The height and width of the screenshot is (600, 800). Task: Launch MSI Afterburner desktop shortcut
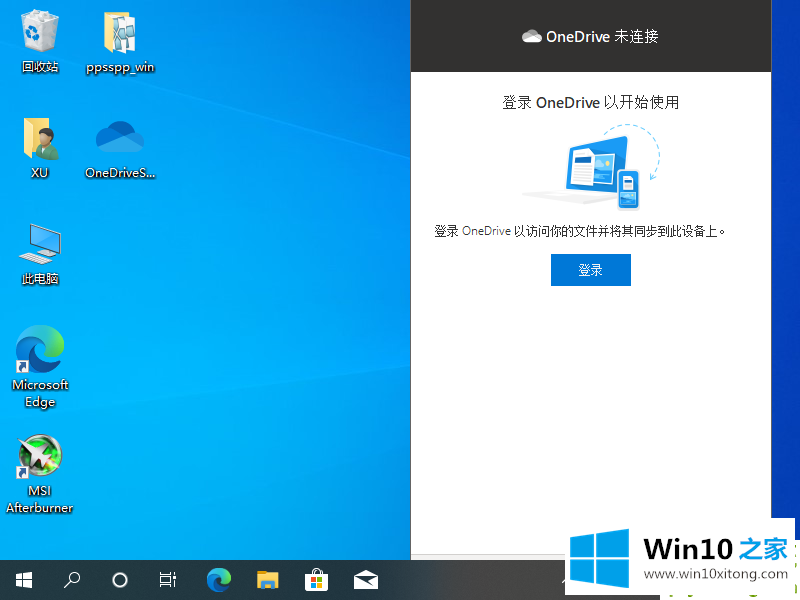[x=39, y=473]
